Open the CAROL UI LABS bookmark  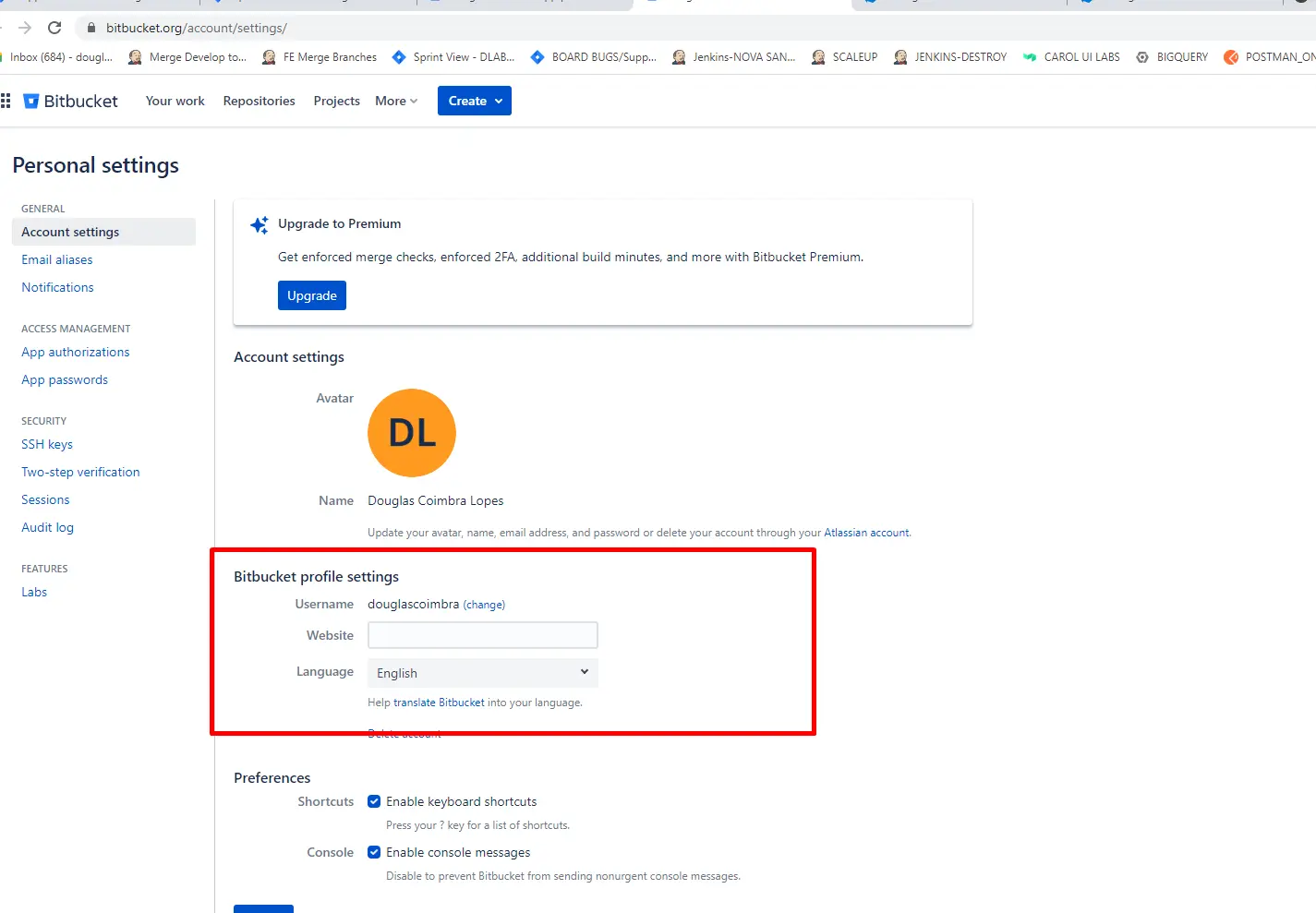coord(1071,57)
